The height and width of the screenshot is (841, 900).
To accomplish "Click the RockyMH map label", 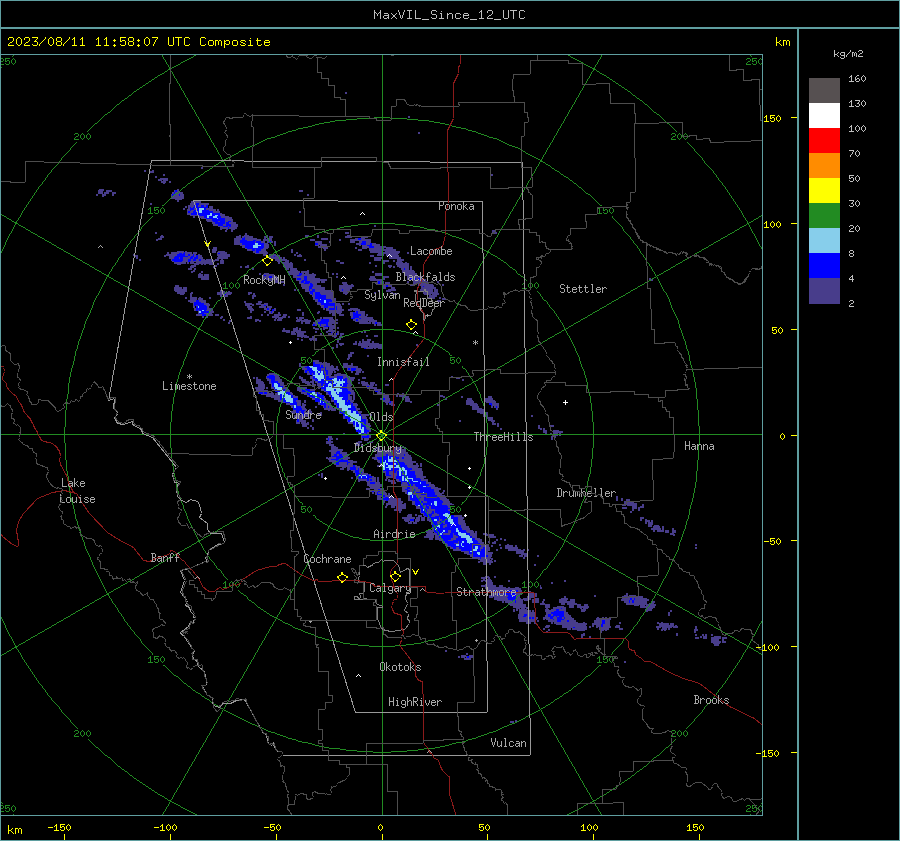I will point(264,280).
